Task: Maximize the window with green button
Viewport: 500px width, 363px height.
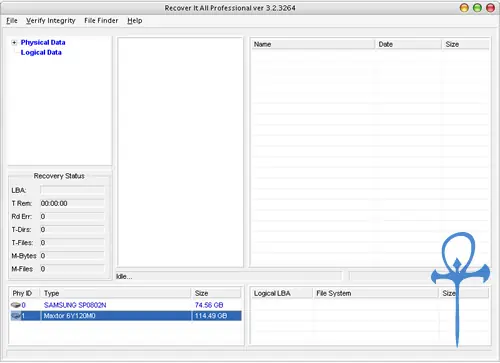Action: coord(477,8)
